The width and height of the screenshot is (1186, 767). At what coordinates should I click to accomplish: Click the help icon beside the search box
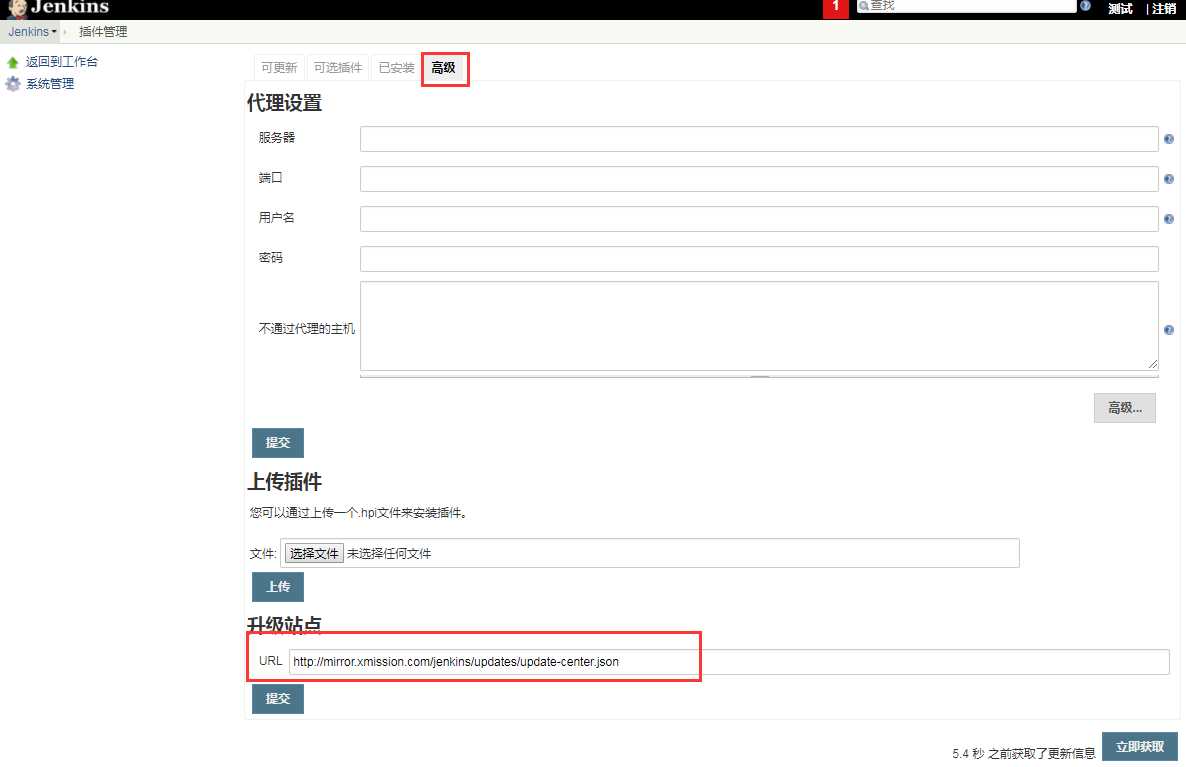click(1085, 6)
